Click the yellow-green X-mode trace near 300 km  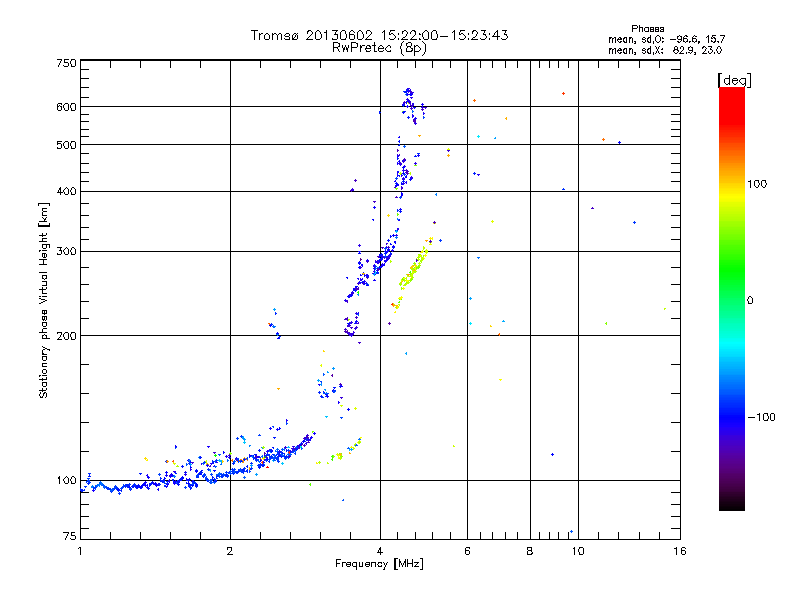click(412, 273)
